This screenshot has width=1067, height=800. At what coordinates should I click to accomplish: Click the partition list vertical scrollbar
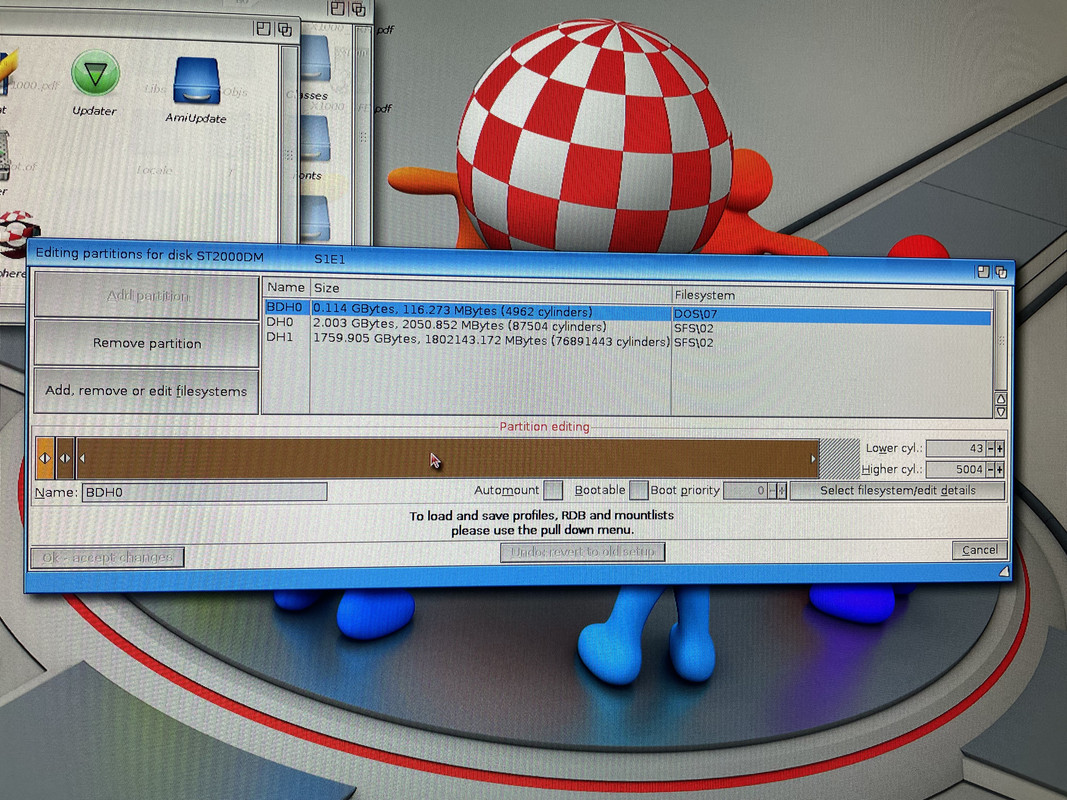(x=1001, y=340)
